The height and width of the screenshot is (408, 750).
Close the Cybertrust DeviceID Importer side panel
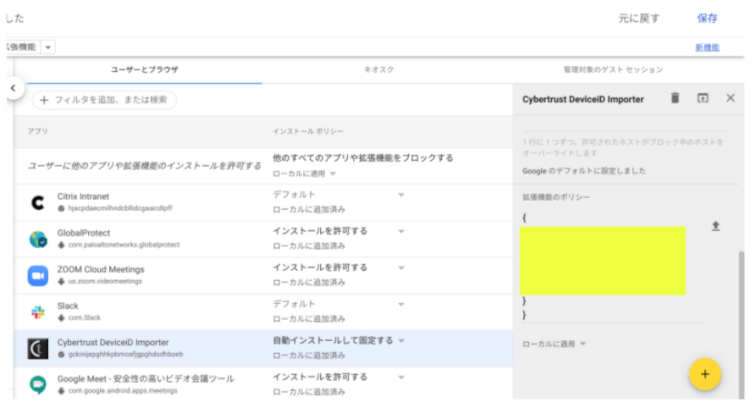pos(730,98)
